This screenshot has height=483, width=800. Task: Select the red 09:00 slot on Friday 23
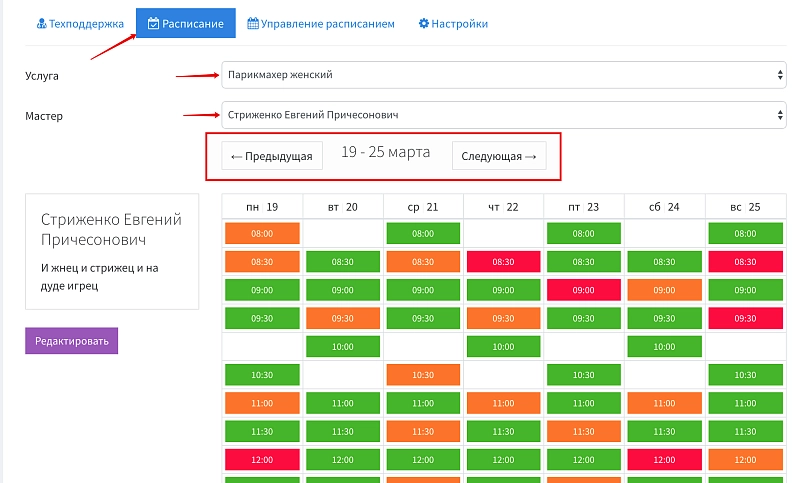click(x=584, y=290)
